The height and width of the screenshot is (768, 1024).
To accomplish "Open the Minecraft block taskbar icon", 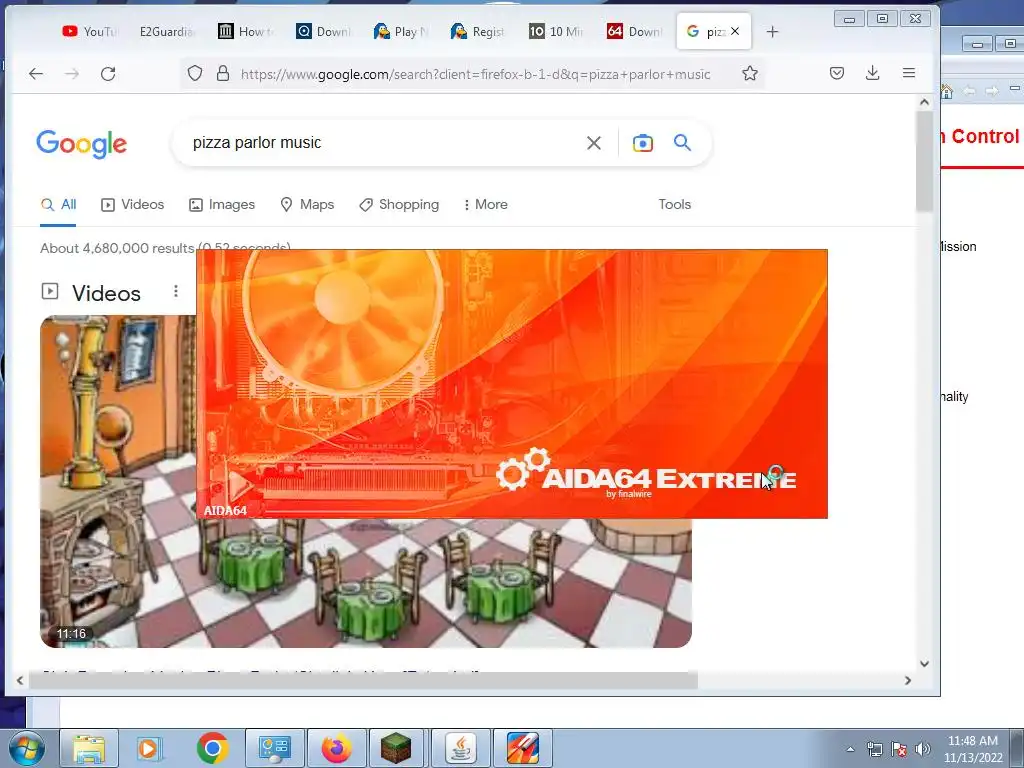I will click(x=396, y=748).
